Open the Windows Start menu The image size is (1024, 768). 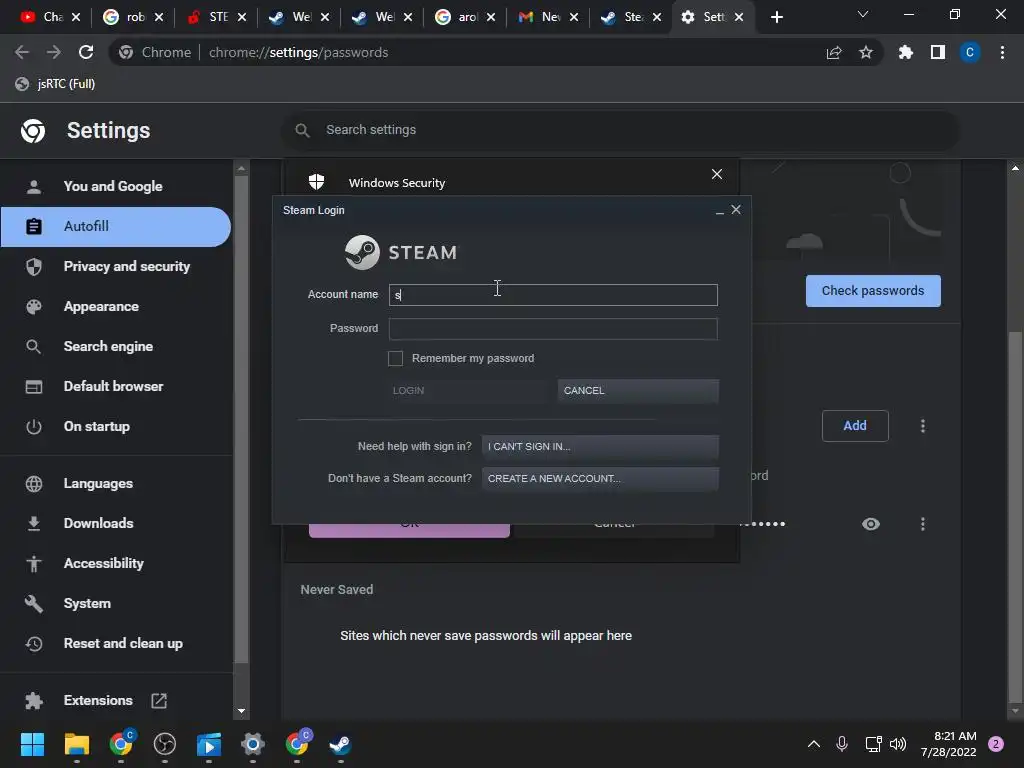[x=32, y=744]
